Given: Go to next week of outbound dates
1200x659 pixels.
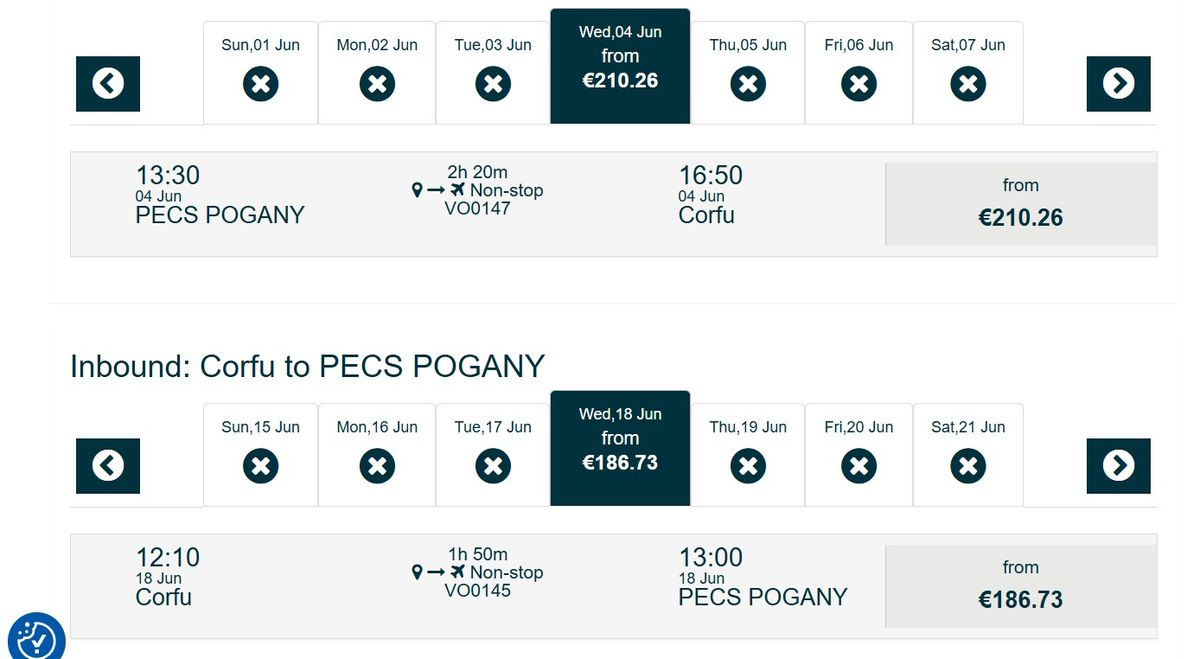Looking at the screenshot, I should click(x=1118, y=84).
